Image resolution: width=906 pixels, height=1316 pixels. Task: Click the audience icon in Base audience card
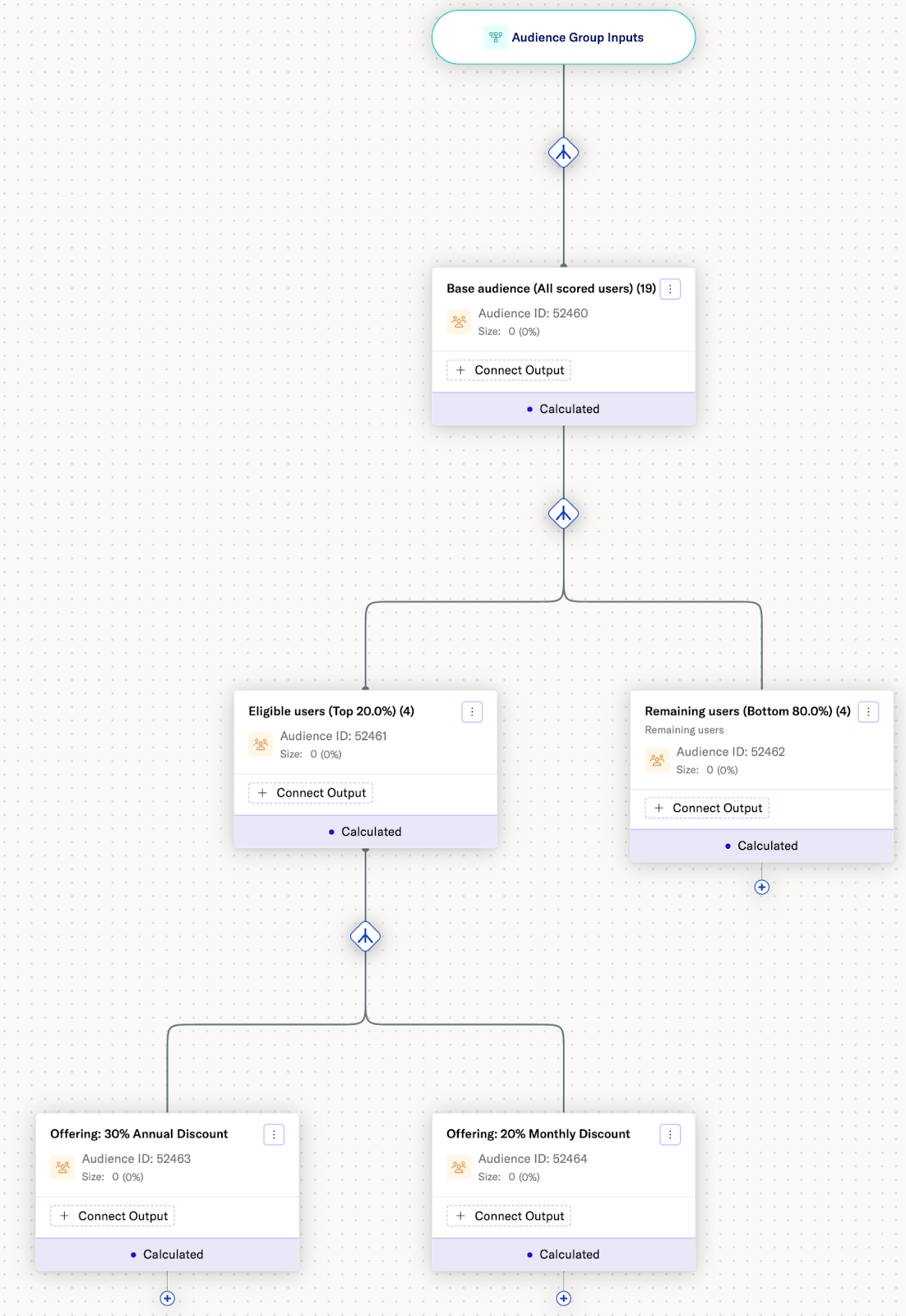(459, 322)
